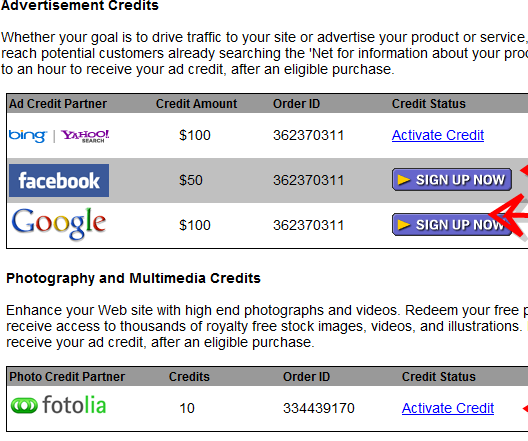528x441 pixels.
Task: Select the Ad Credit Partner column header
Action: coord(58,104)
